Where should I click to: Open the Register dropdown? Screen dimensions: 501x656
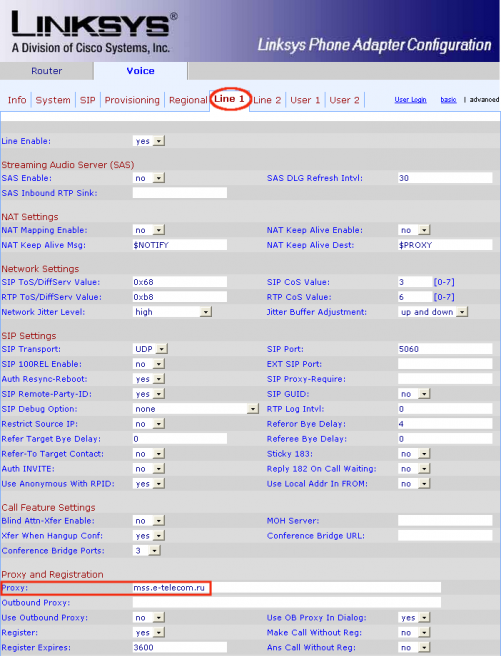tap(149, 633)
